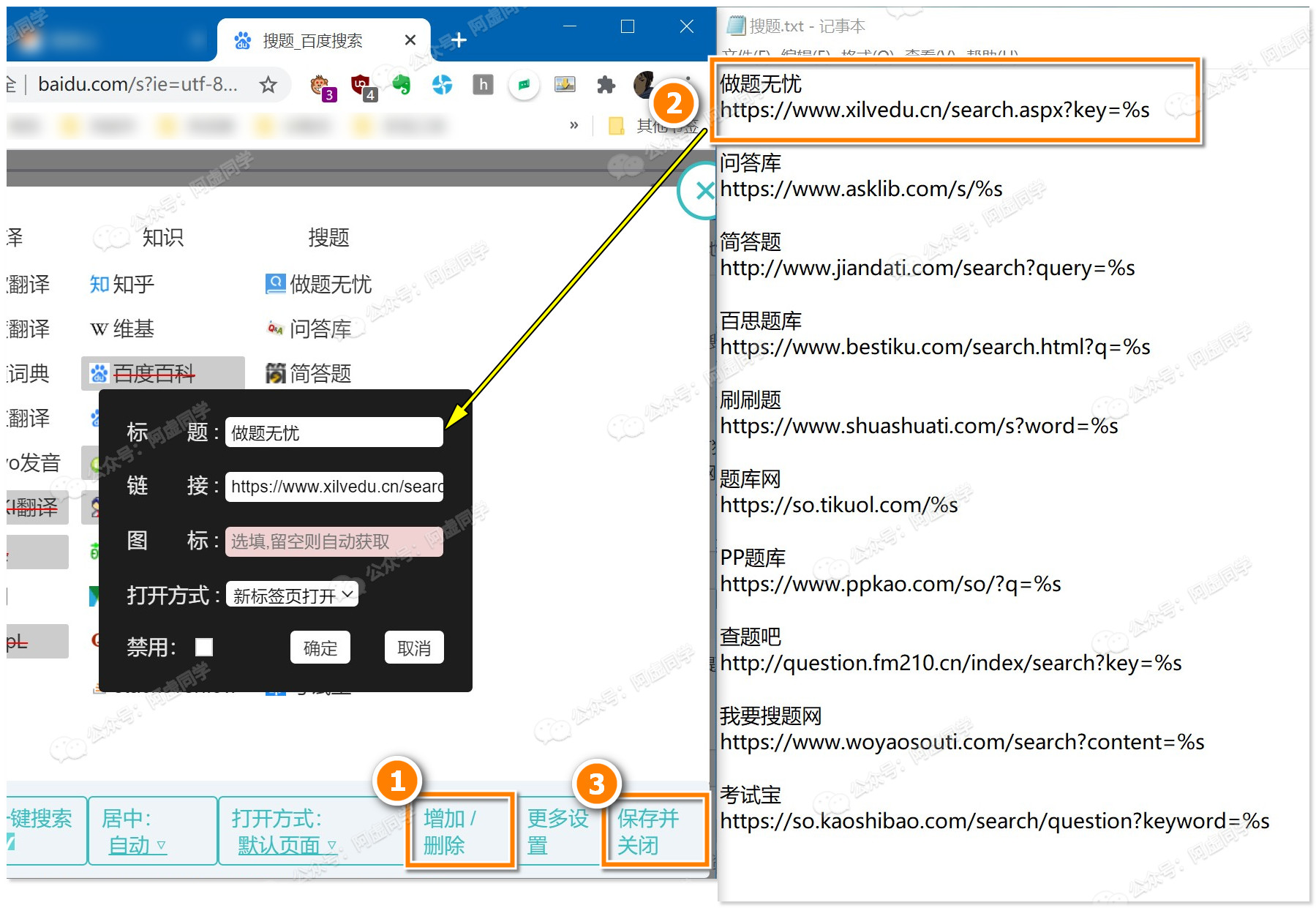Click the blue pinwheel extension icon
Image resolution: width=1316 pixels, height=908 pixels.
442,85
